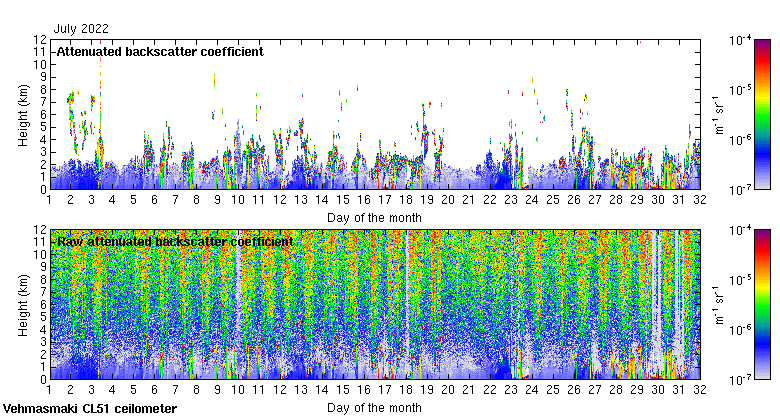780x420 pixels.
Task: Click the m⁻¹ sr⁻¹ unit label of the raw backscatter color bar
Action: [719, 305]
